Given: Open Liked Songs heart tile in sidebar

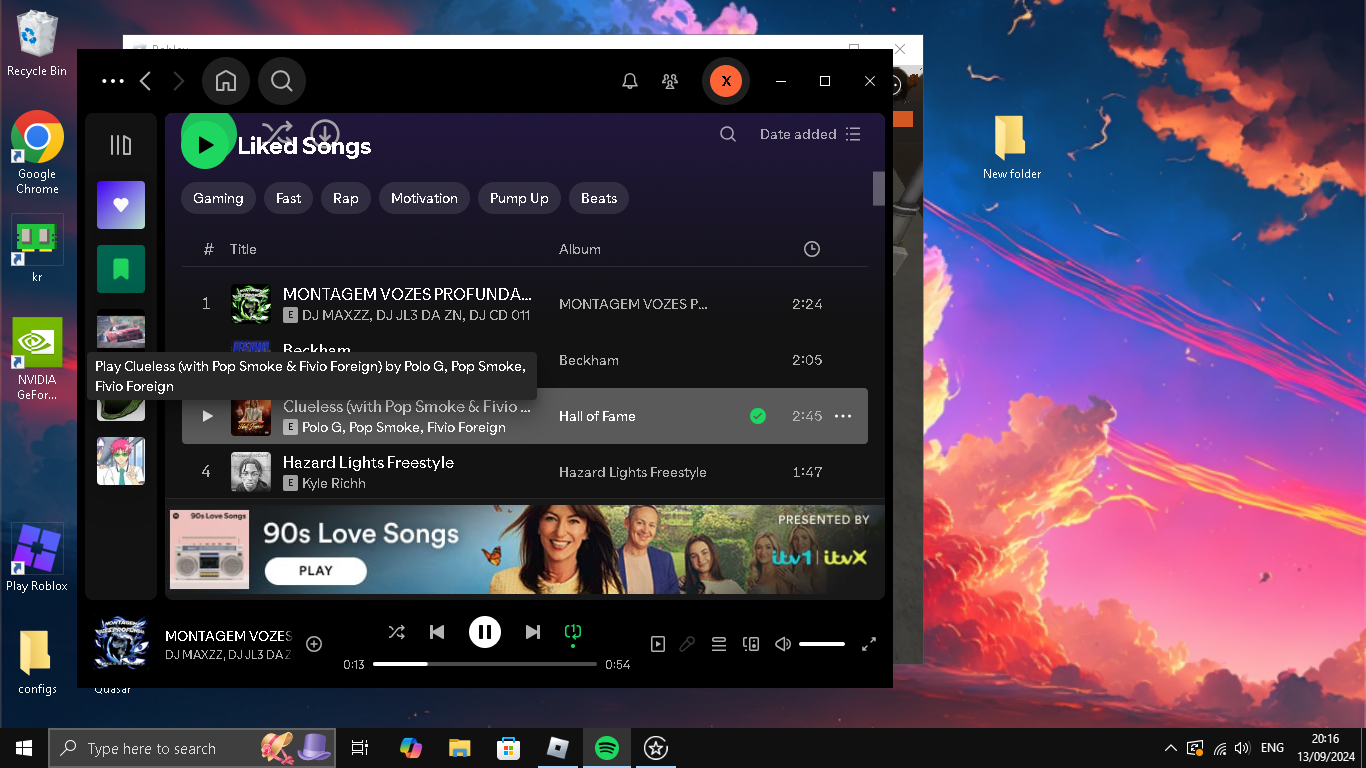Looking at the screenshot, I should pos(121,205).
